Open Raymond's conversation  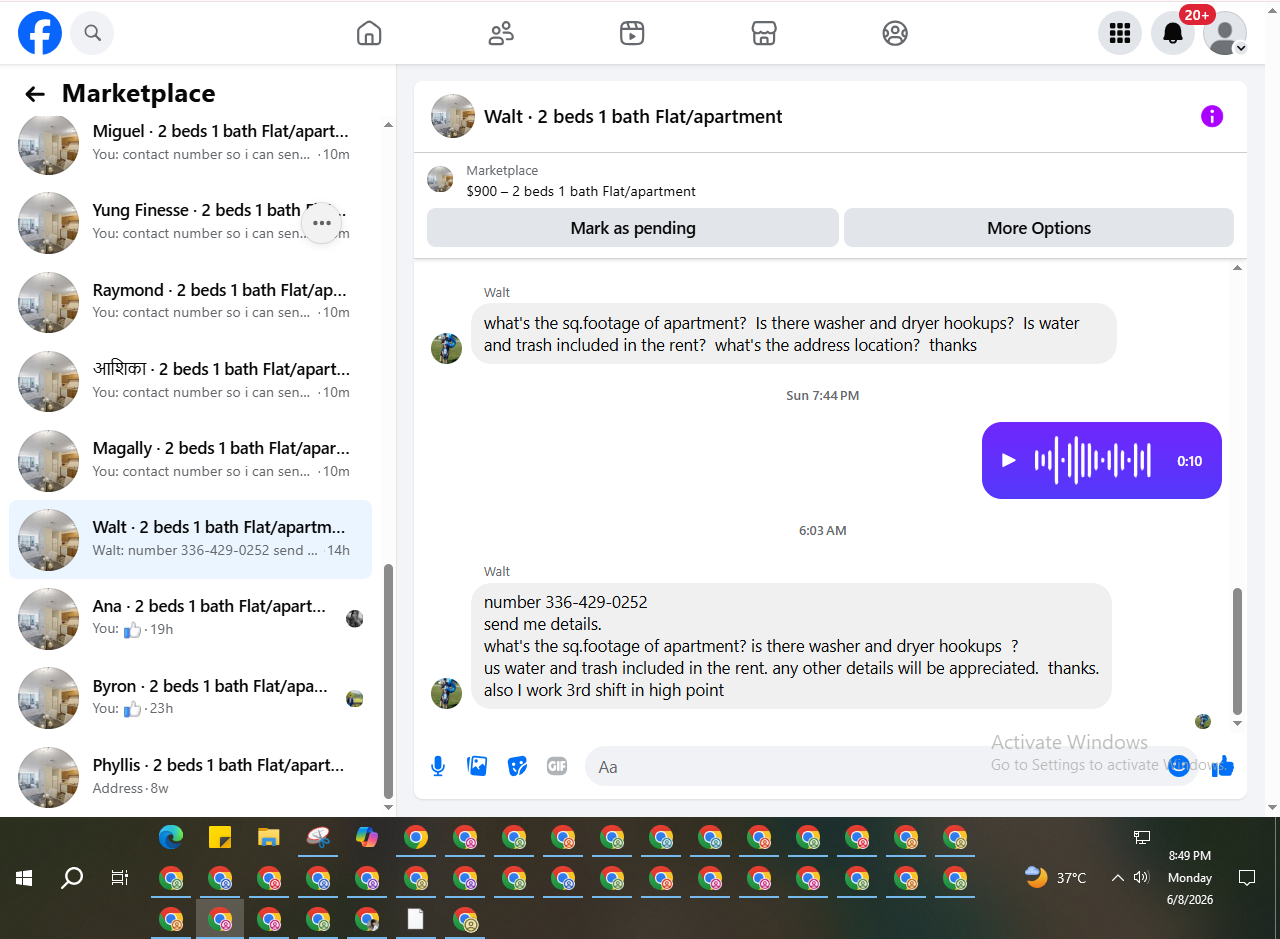point(190,301)
